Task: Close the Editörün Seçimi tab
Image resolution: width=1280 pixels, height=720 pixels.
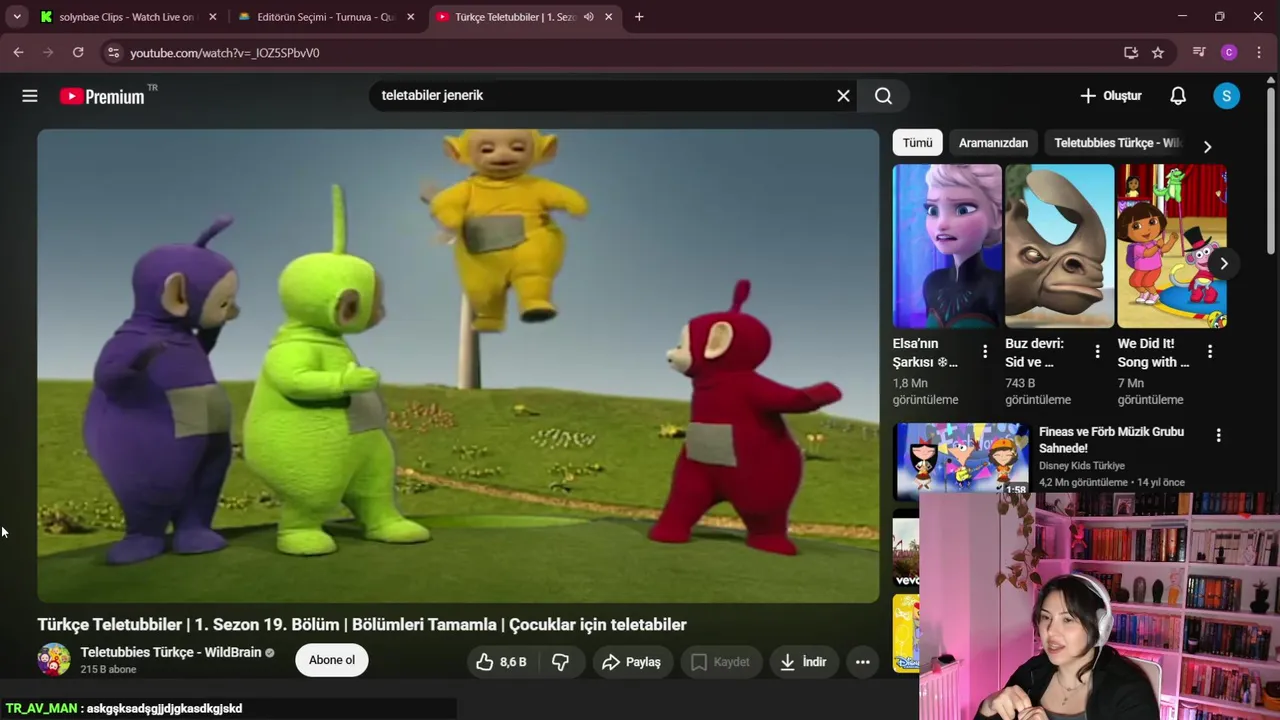Action: pyautogui.click(x=410, y=17)
